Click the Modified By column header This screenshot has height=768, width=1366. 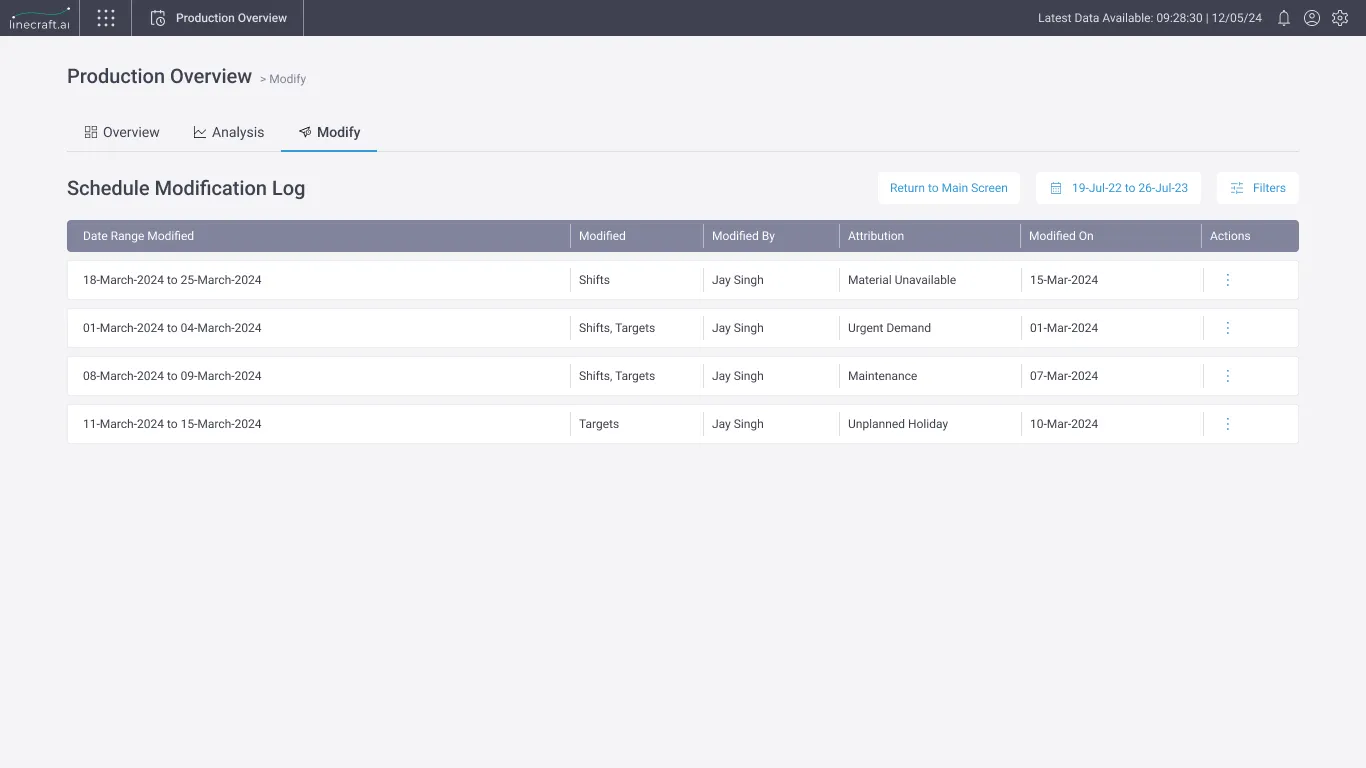tap(743, 236)
